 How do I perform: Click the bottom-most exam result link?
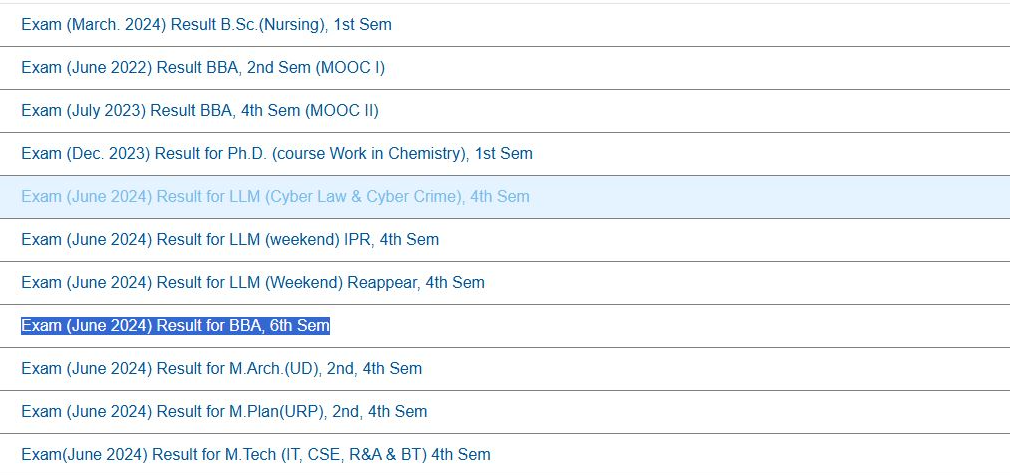coord(256,454)
